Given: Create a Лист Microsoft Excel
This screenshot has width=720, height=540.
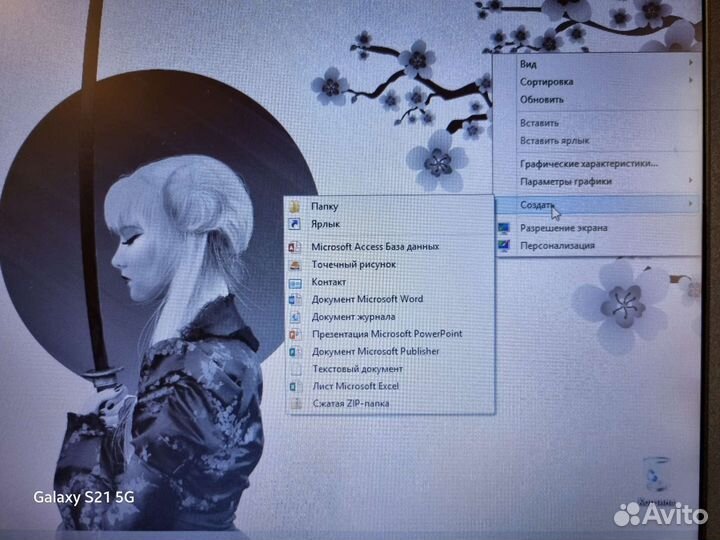Looking at the screenshot, I should click(389, 387).
